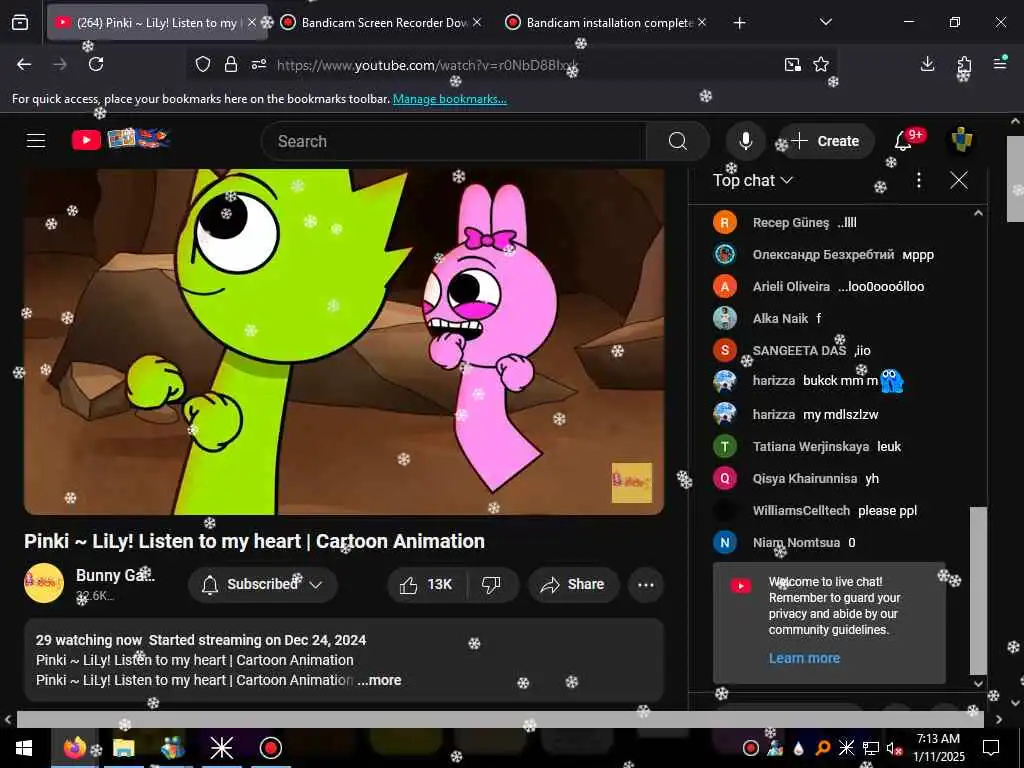The height and width of the screenshot is (768, 1024).
Task: Click Tatiana Werjinskaya chat author name
Action: tap(811, 447)
